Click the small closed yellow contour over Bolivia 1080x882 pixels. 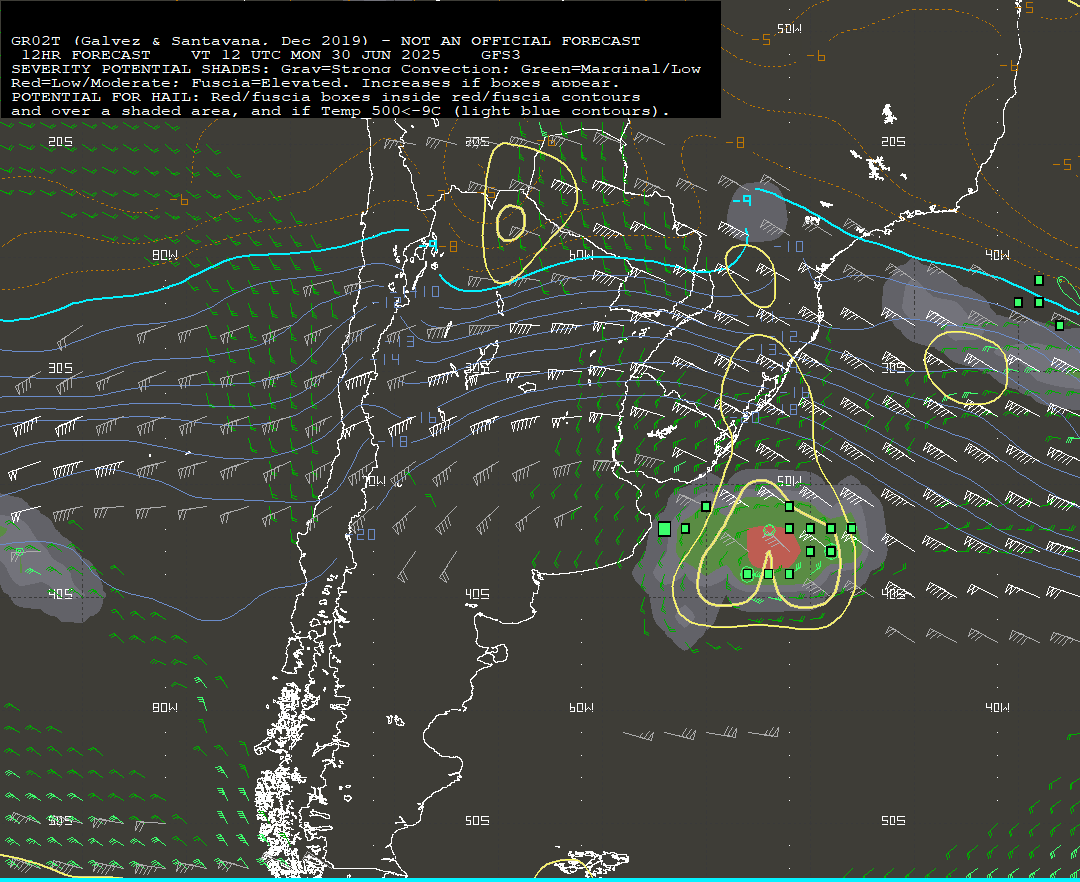click(x=511, y=222)
